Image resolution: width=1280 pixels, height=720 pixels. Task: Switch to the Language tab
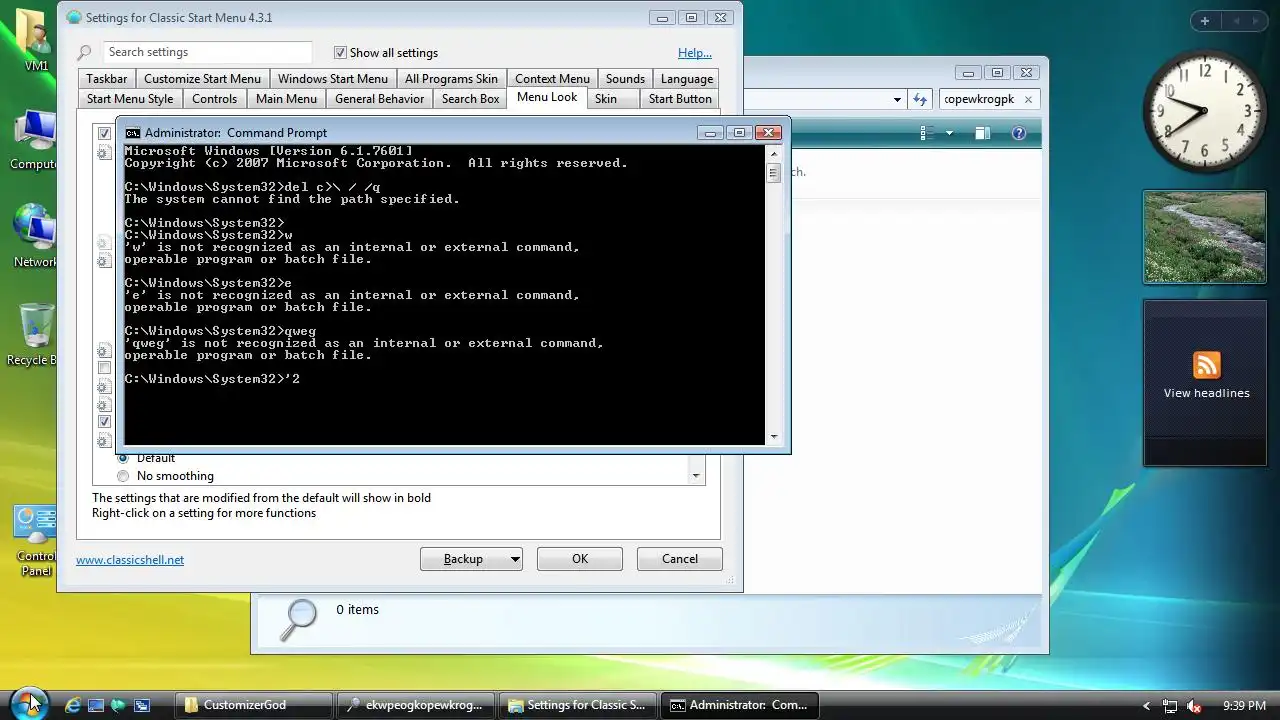pyautogui.click(x=687, y=79)
